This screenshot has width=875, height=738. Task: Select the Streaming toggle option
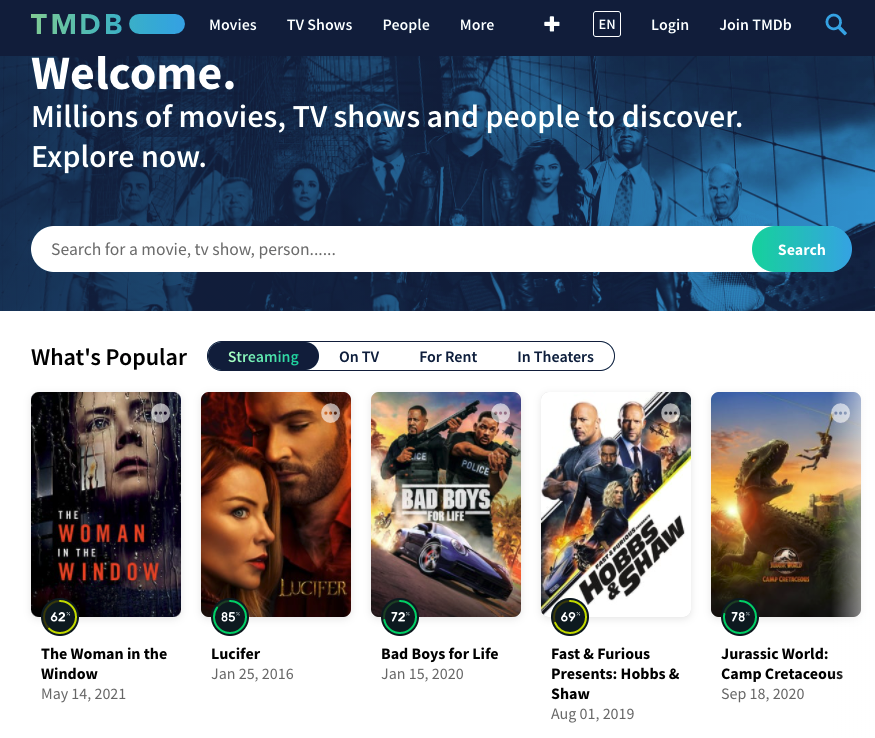point(263,357)
